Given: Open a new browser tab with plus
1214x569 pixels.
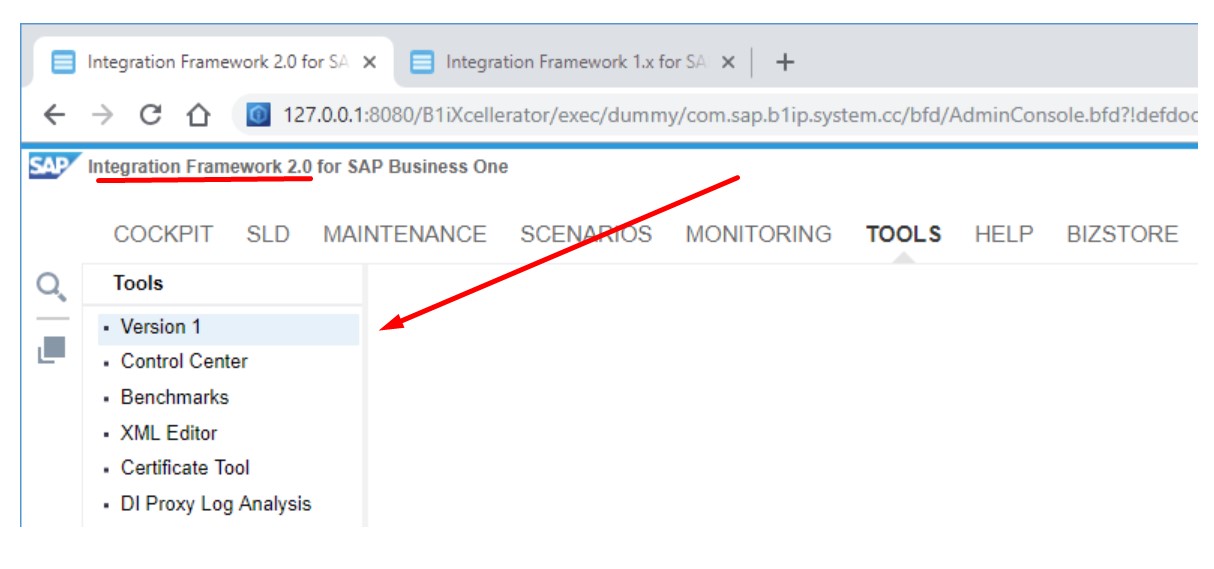Looking at the screenshot, I should [x=785, y=62].
